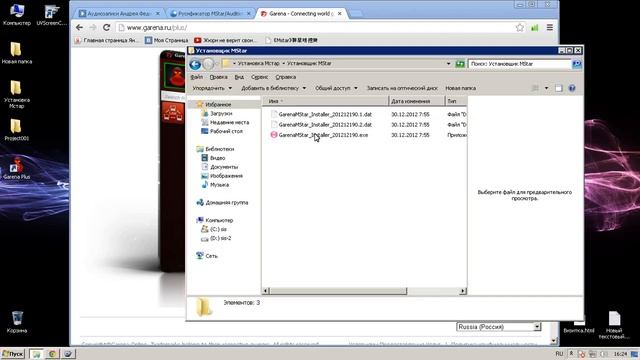Open the address bar history dropdown arrow
The image size is (640, 360).
(x=449, y=64)
